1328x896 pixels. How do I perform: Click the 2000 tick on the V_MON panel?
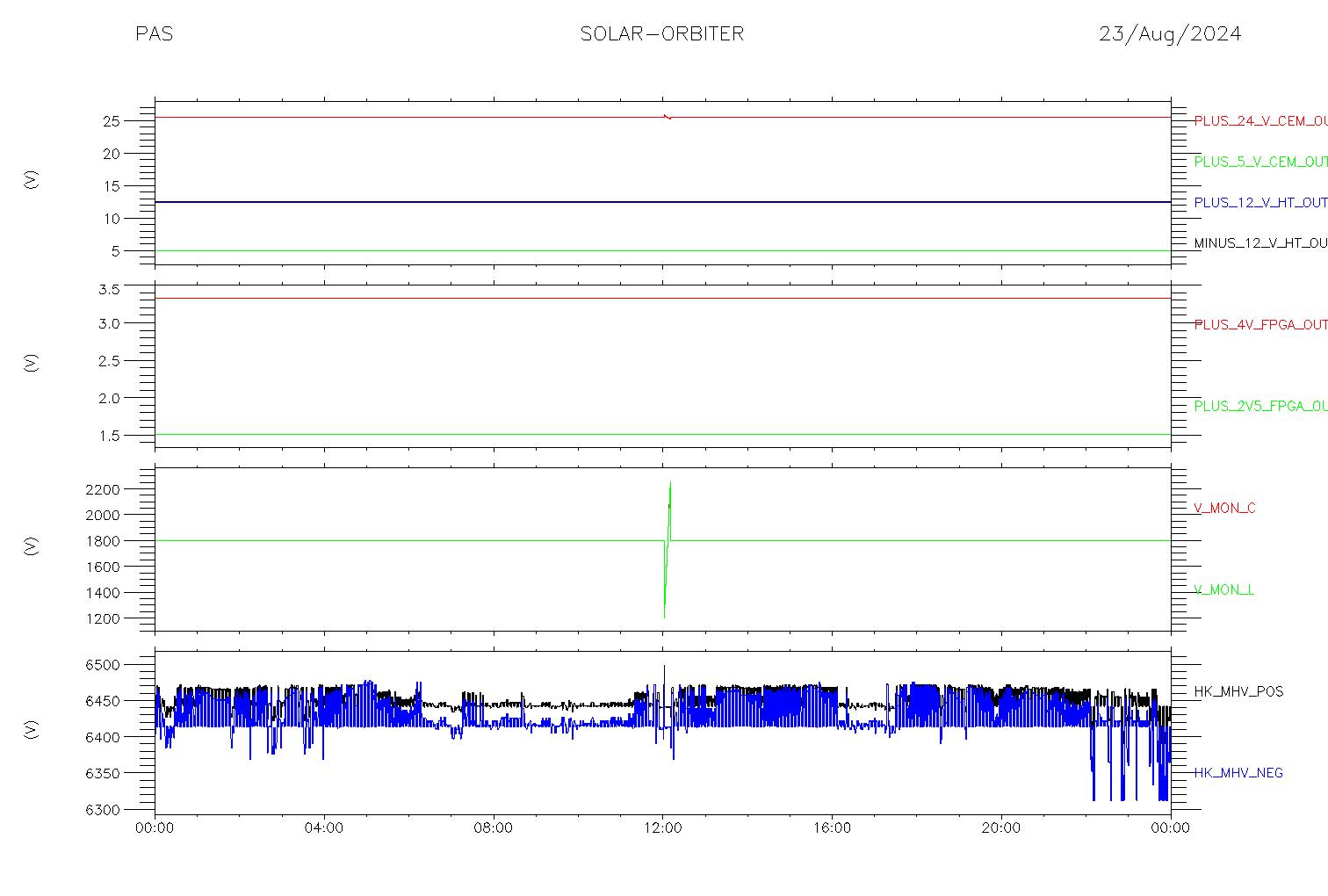click(x=103, y=515)
